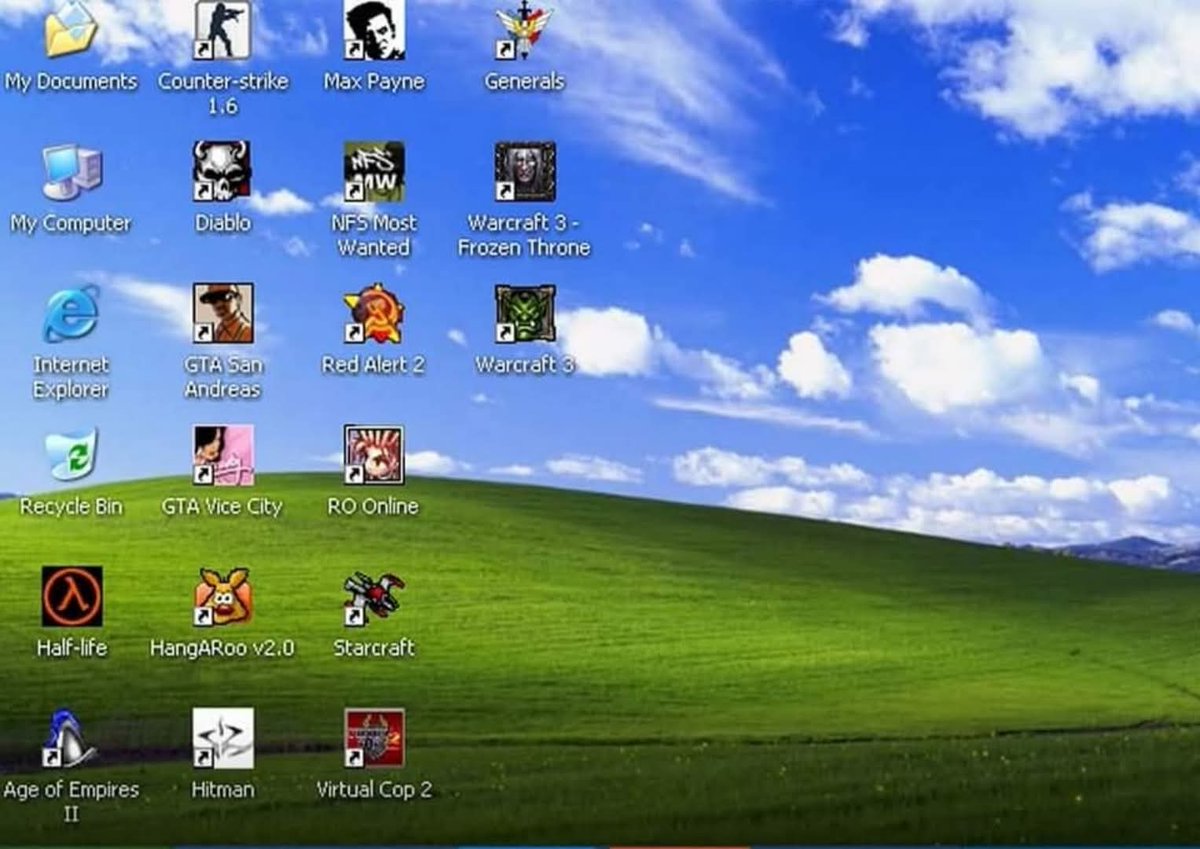Click the "Starcraft" label text
The image size is (1200, 849).
tap(374, 648)
